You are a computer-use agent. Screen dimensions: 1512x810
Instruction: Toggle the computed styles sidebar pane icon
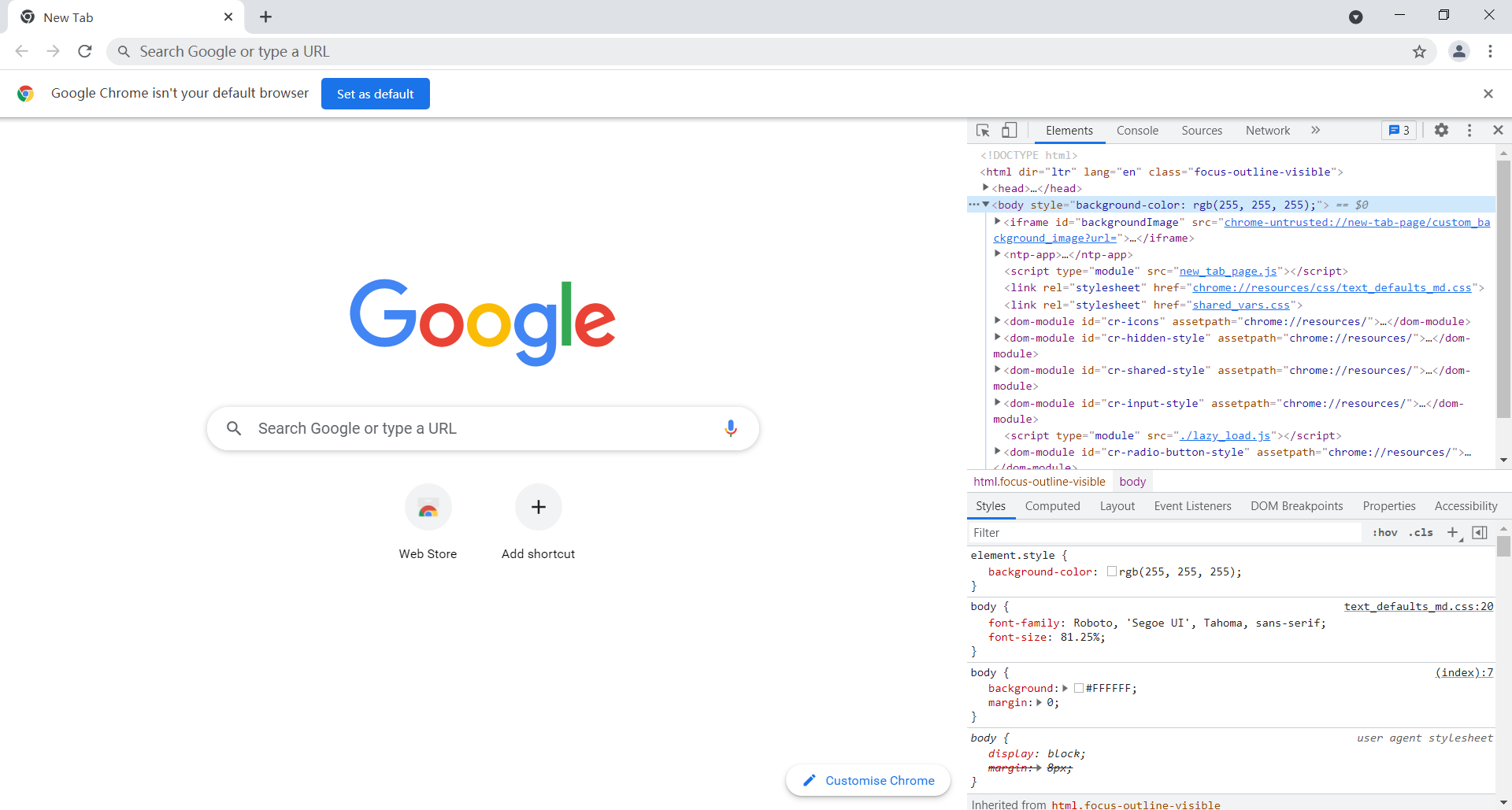tap(1480, 533)
